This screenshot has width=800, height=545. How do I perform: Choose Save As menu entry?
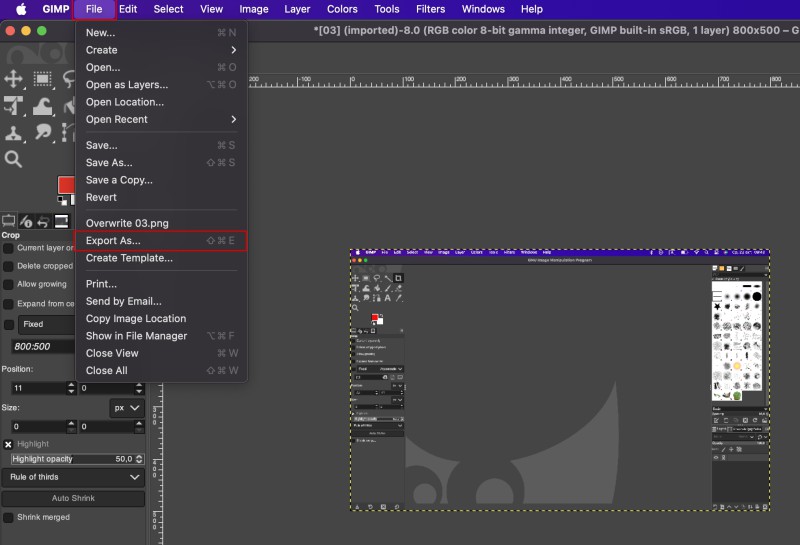click(161, 163)
